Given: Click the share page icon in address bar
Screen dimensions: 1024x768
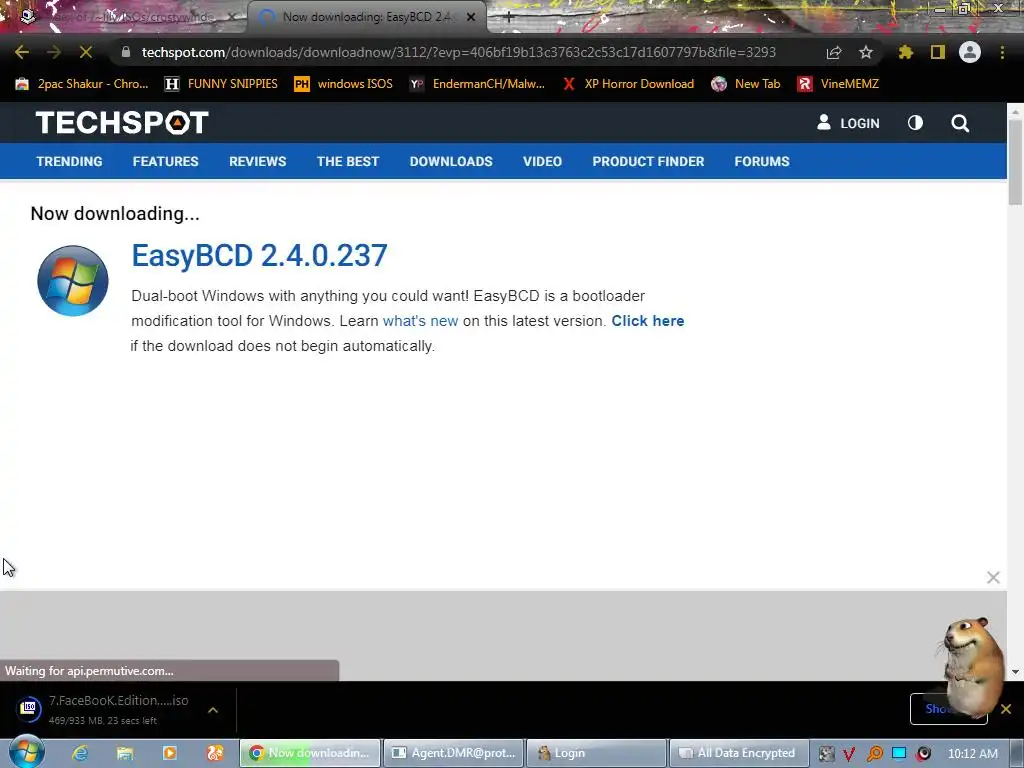Looking at the screenshot, I should [x=834, y=53].
